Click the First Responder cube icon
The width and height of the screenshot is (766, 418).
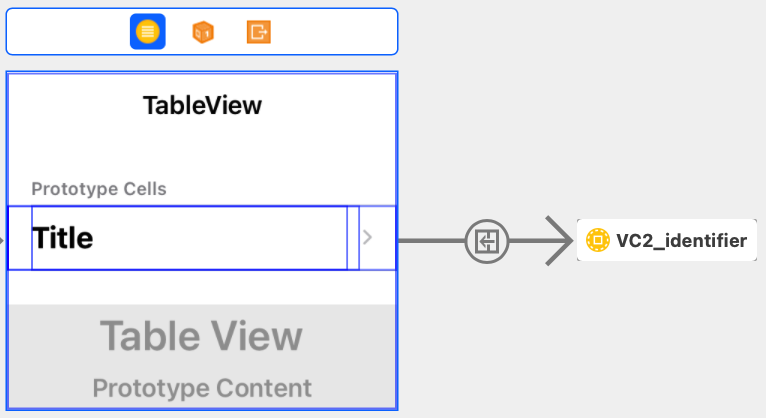(x=203, y=32)
